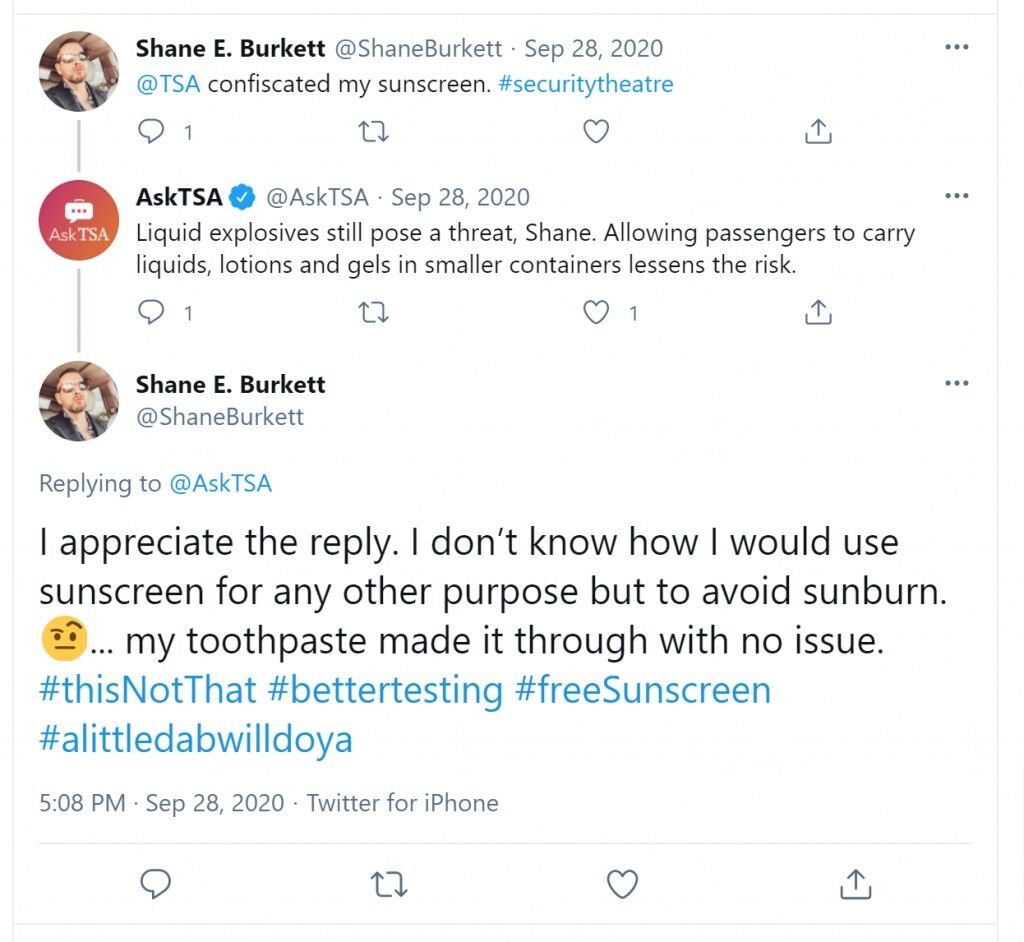Like the main tweet at the bottom
Screen dimensions: 1024x942
click(622, 885)
